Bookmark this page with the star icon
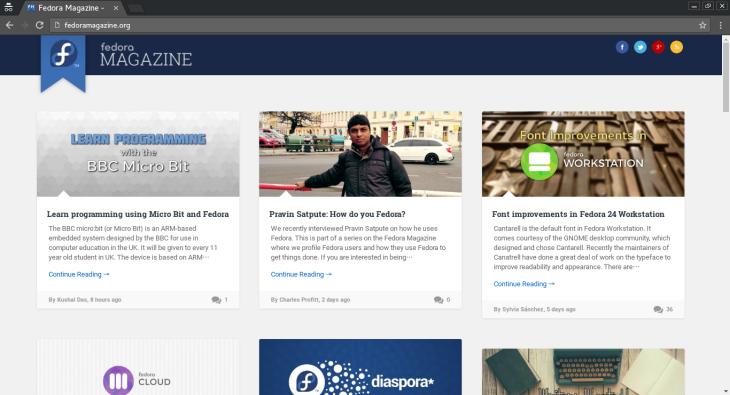730x395 pixels. [x=703, y=25]
